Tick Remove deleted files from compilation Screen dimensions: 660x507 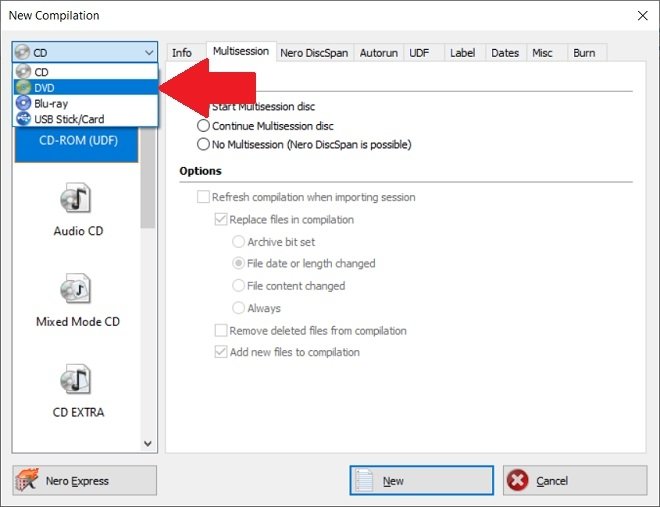point(221,330)
